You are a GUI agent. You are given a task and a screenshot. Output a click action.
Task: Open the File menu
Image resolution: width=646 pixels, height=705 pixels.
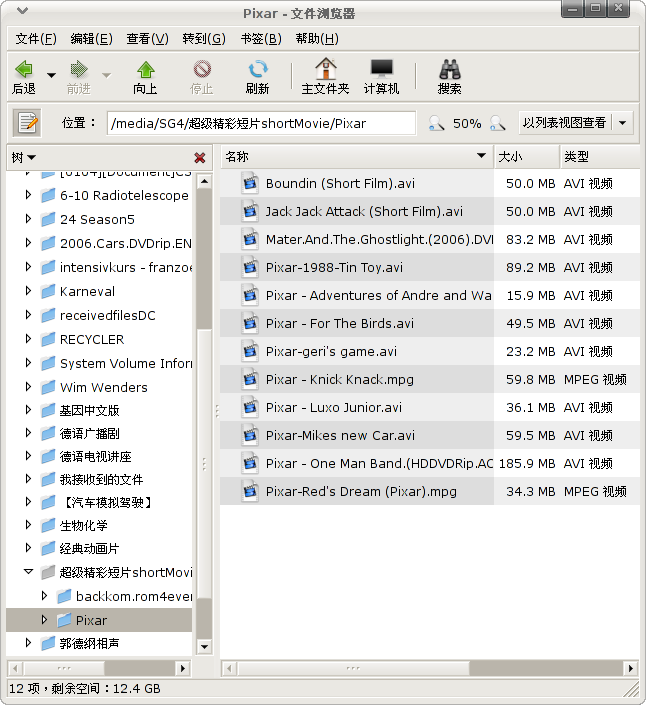pyautogui.click(x=36, y=39)
